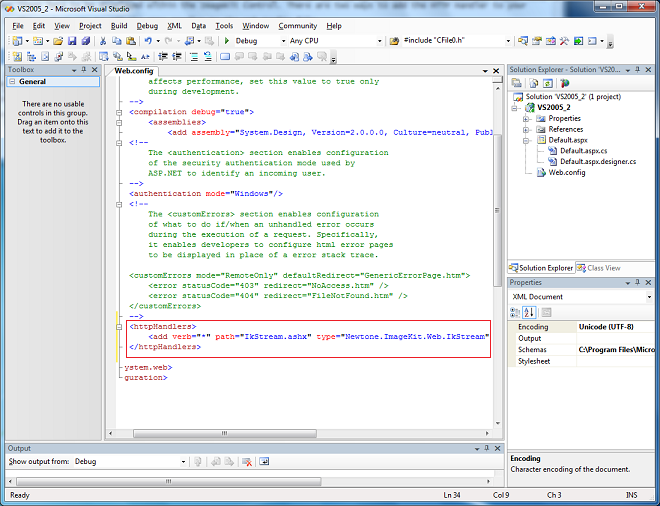Image resolution: width=660 pixels, height=506 pixels.
Task: Open the Any CPU platform dropdown
Action: (380, 41)
